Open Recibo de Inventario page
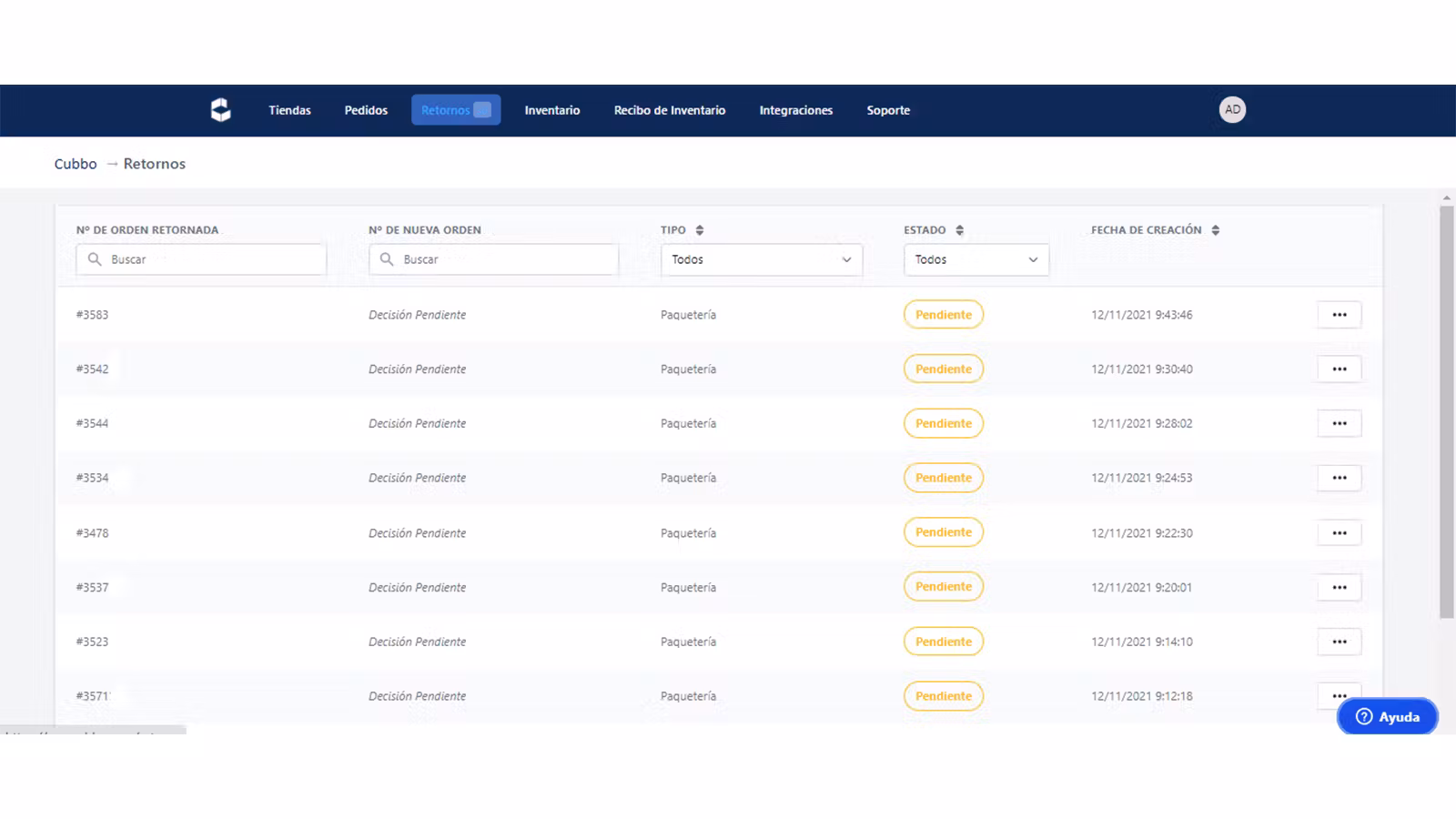 click(x=670, y=110)
